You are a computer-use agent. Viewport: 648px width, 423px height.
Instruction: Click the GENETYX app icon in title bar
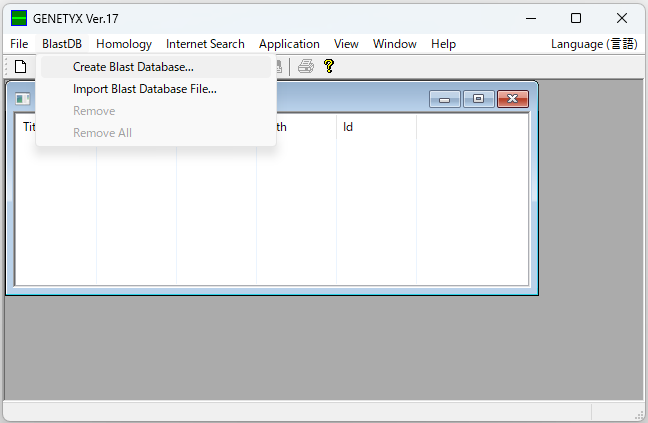coord(19,18)
